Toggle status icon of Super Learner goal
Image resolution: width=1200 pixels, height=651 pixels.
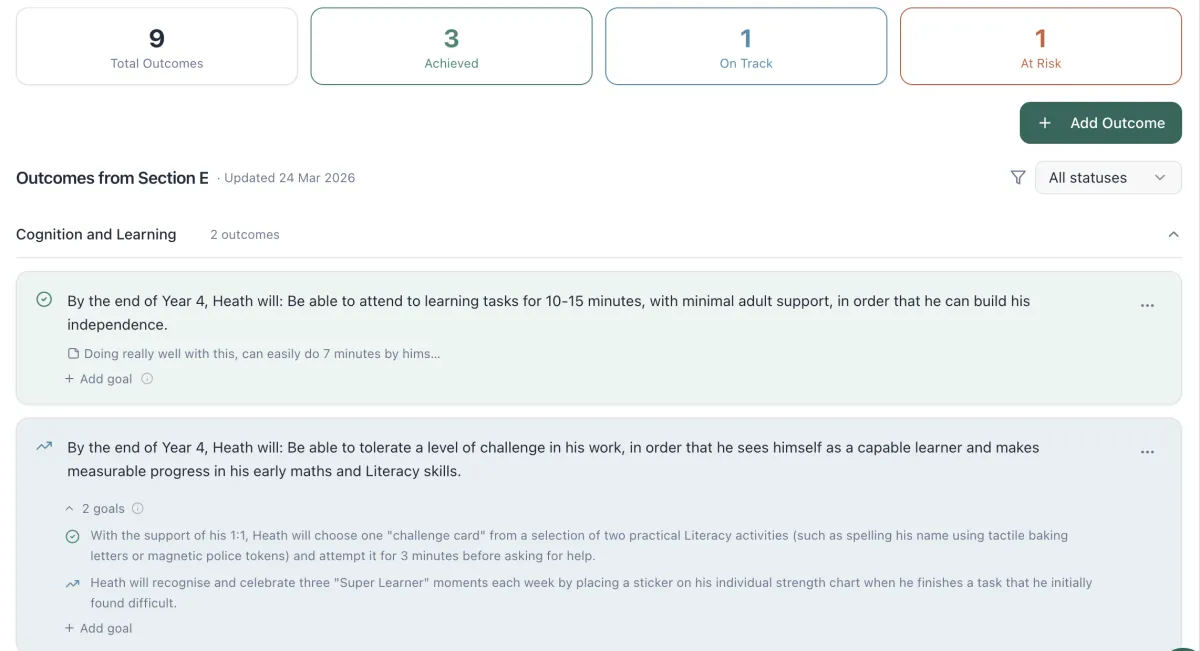pyautogui.click(x=73, y=583)
